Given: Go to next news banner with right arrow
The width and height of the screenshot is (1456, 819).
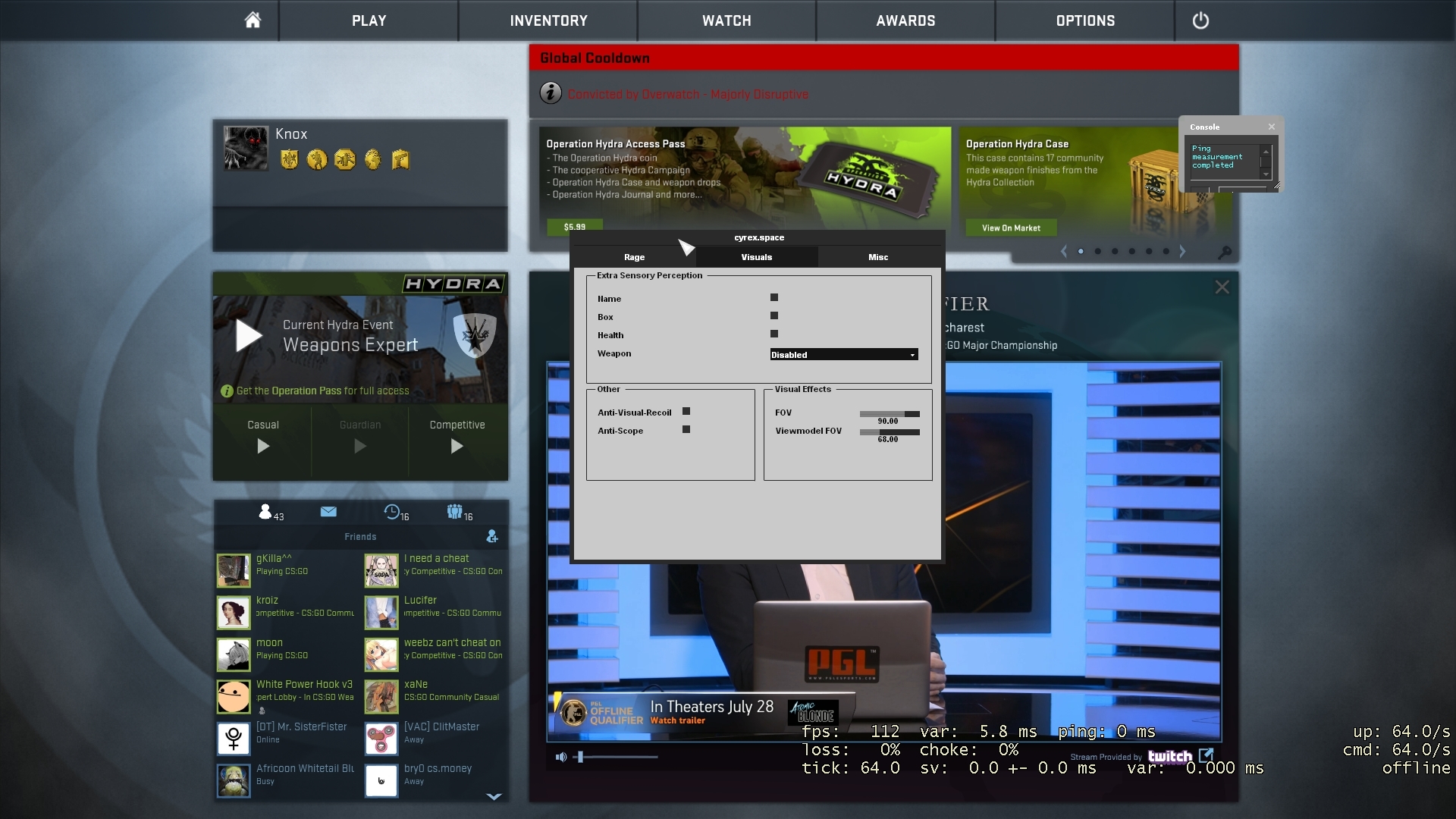Looking at the screenshot, I should [1182, 252].
